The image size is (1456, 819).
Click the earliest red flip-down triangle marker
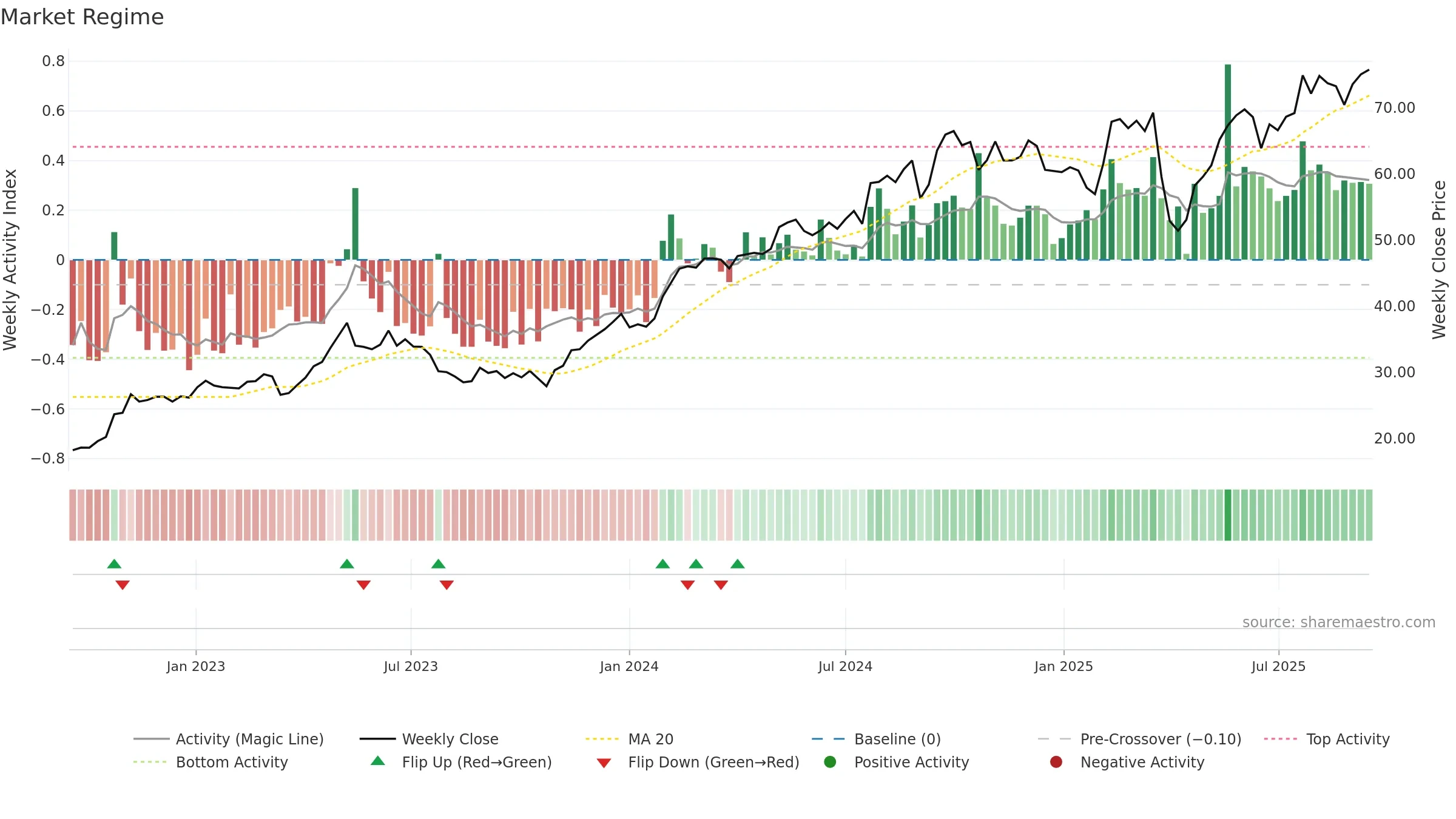123,585
